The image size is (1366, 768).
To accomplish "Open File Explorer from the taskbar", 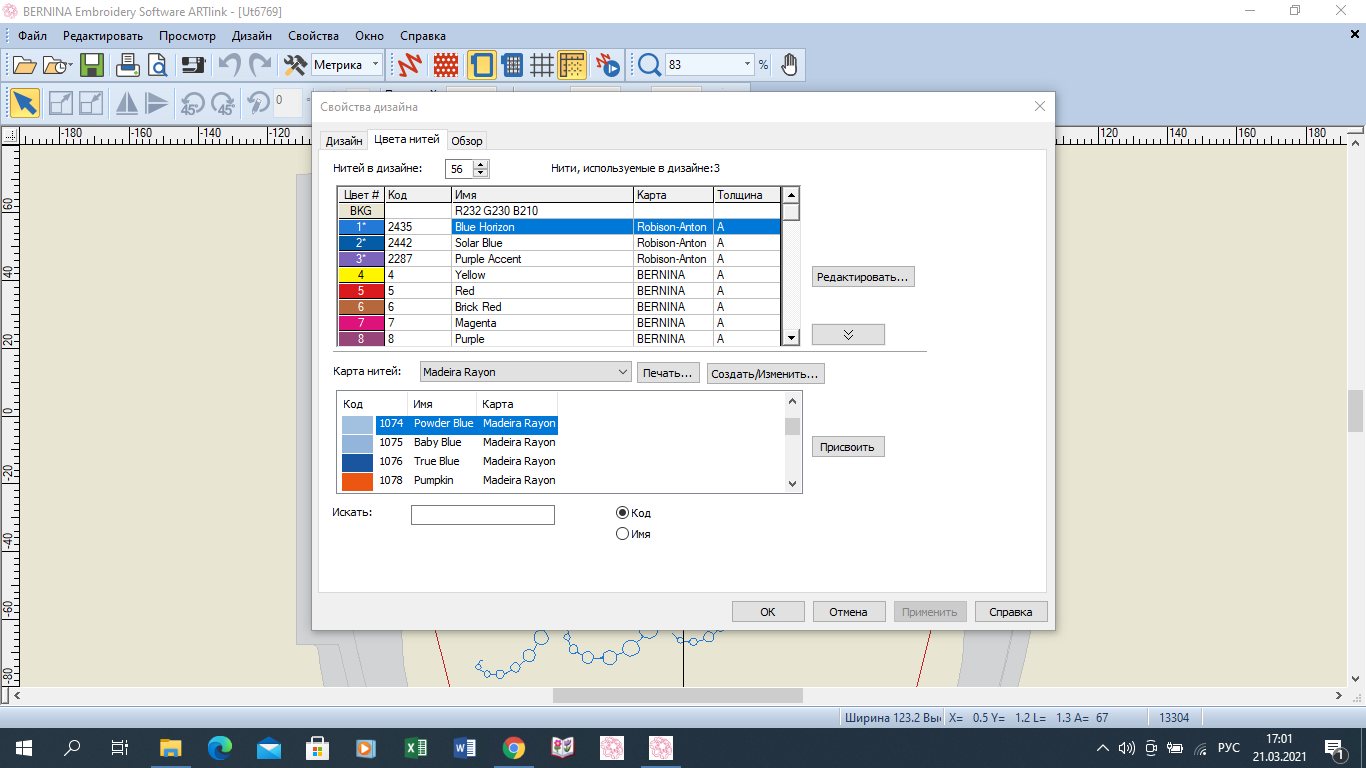I will point(171,747).
